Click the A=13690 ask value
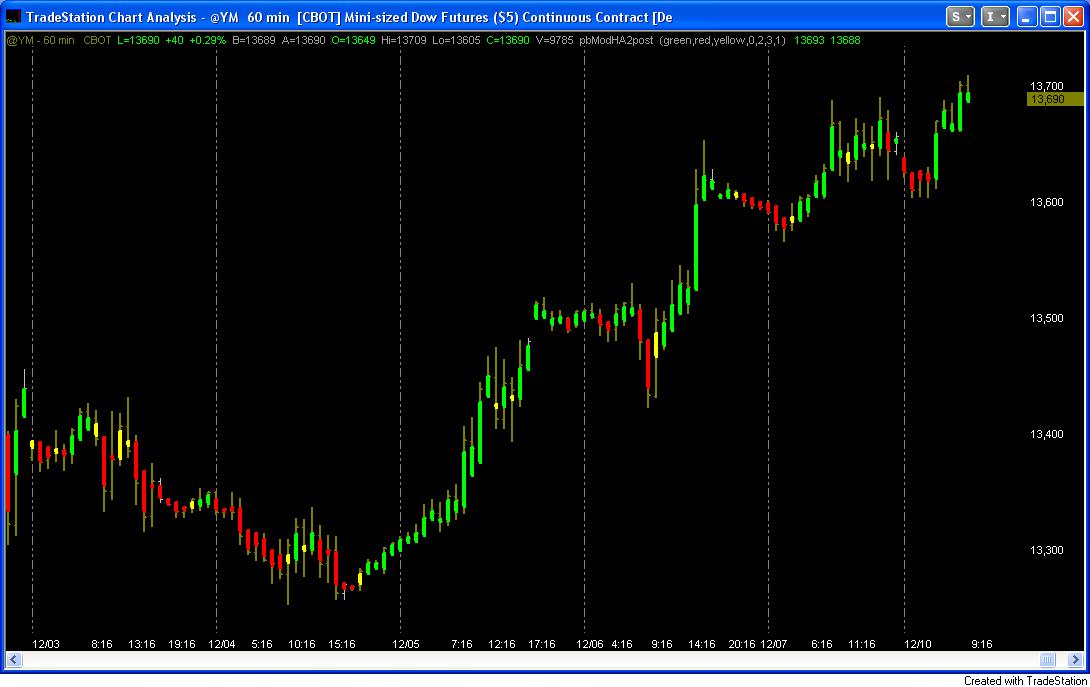The image size is (1090, 687). tap(304, 40)
